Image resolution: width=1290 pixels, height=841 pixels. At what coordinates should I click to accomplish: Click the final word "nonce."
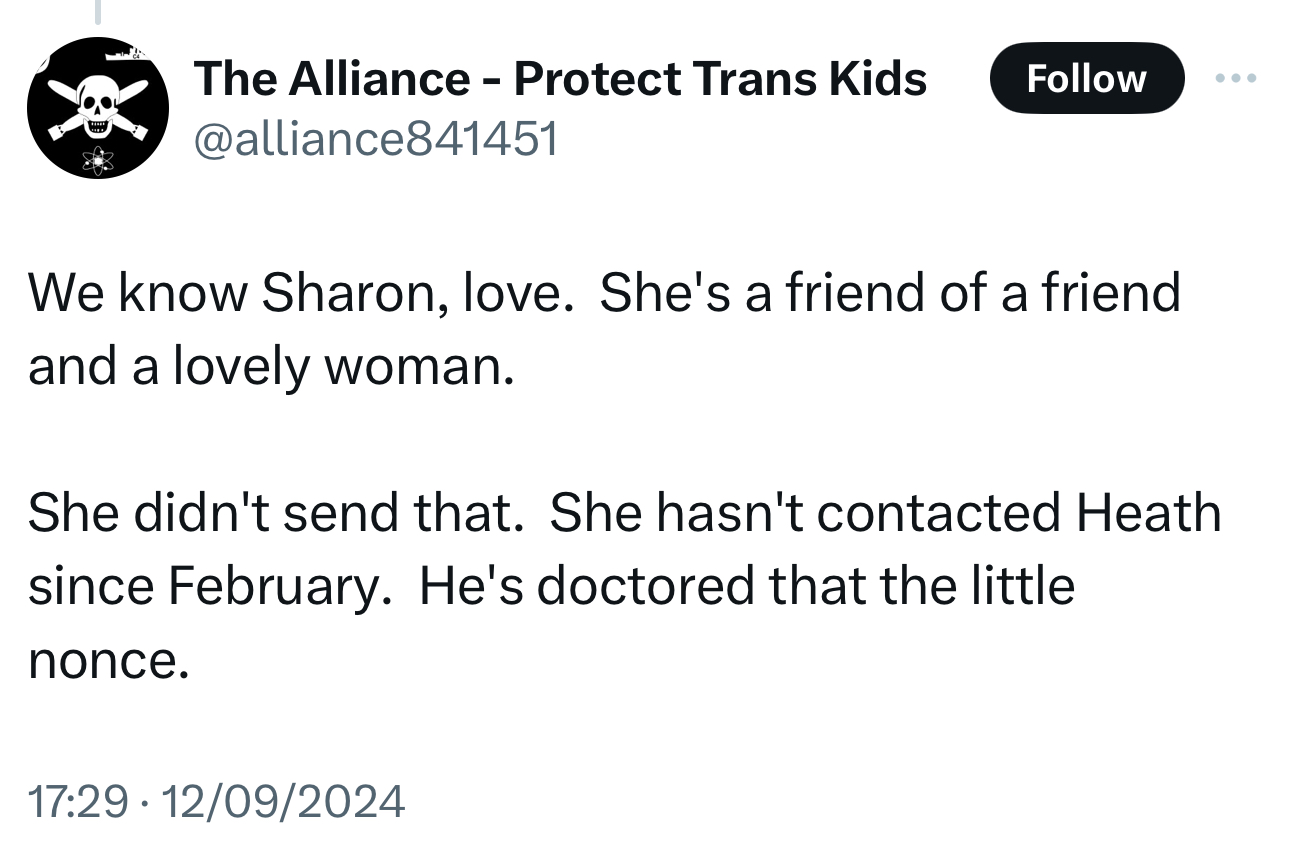tap(108, 660)
